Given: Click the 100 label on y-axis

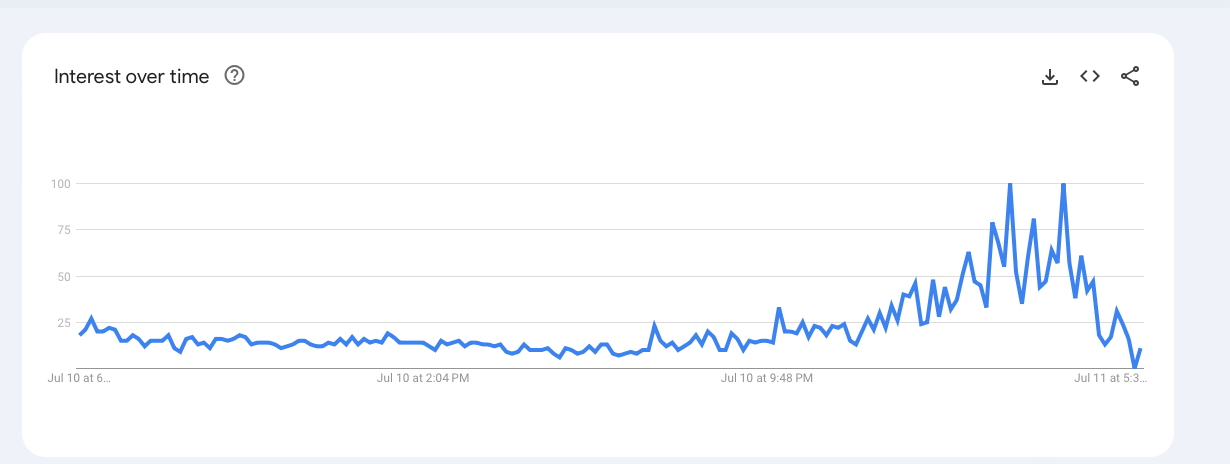Looking at the screenshot, I should 60,184.
